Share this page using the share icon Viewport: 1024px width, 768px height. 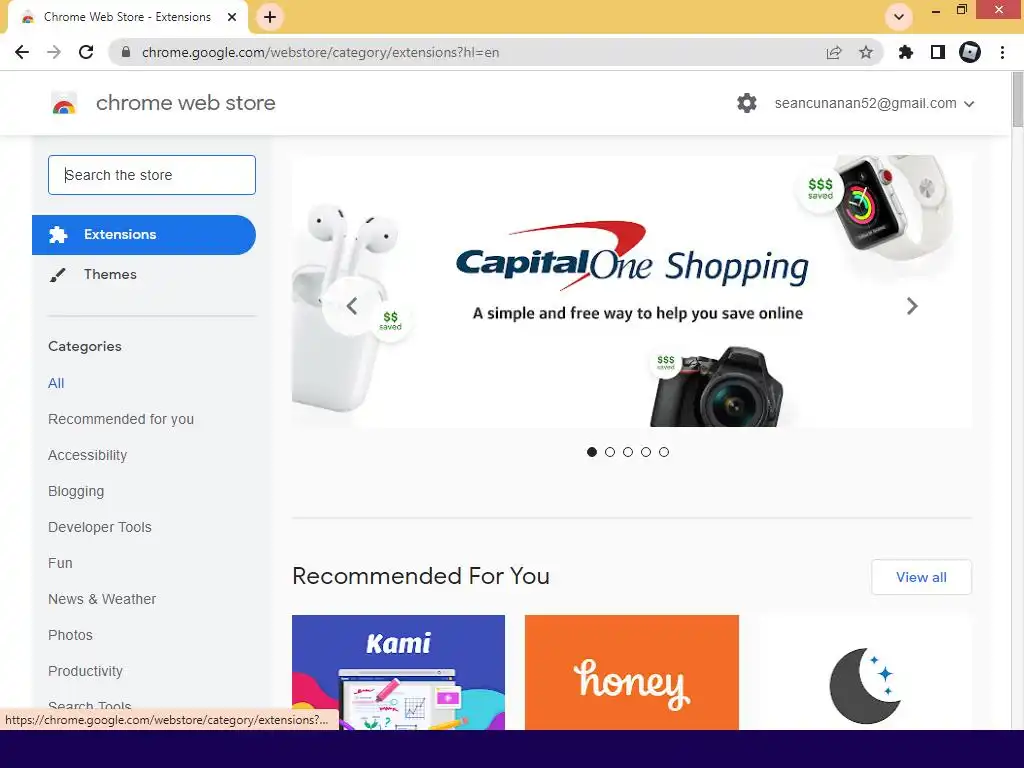[833, 52]
